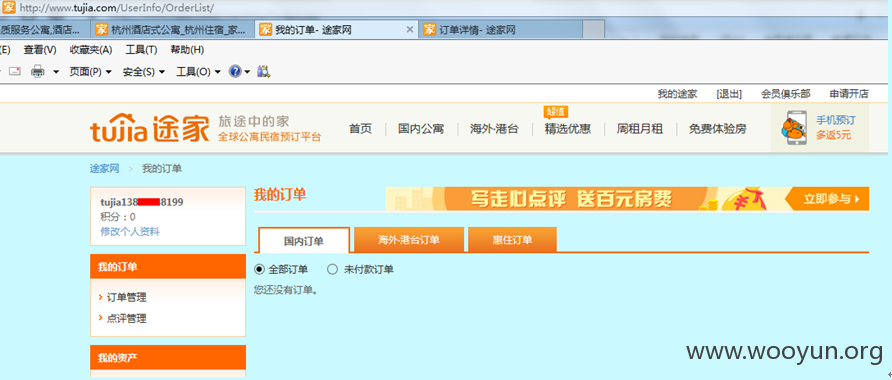Click the read mail envelope icon

coord(15,72)
